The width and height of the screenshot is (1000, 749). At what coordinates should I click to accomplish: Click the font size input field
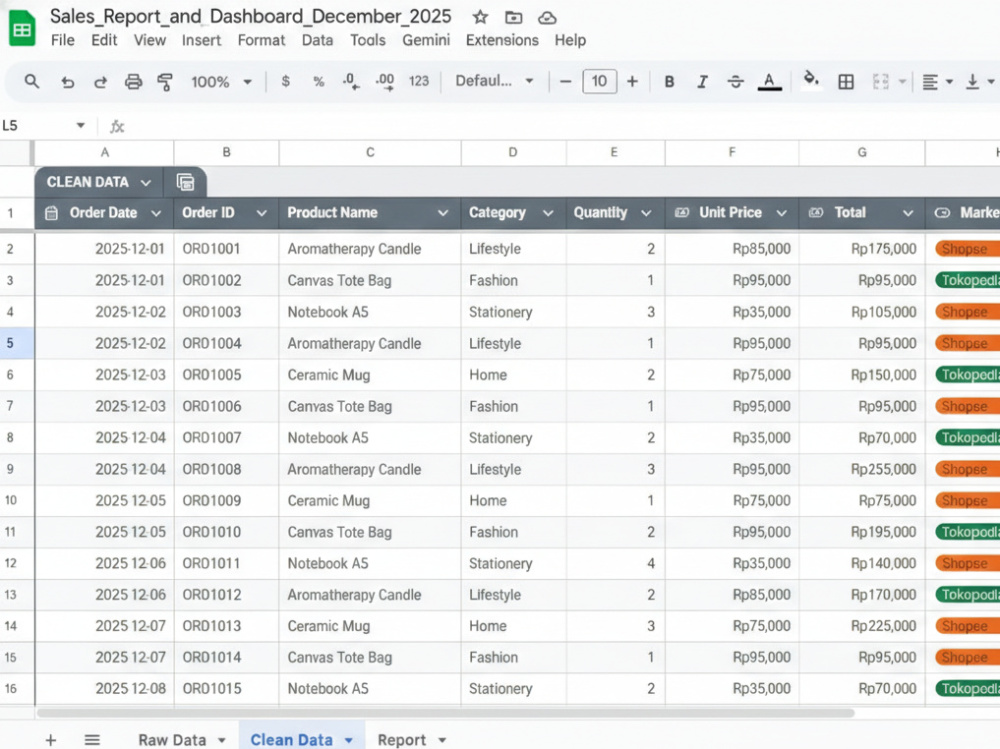point(599,82)
